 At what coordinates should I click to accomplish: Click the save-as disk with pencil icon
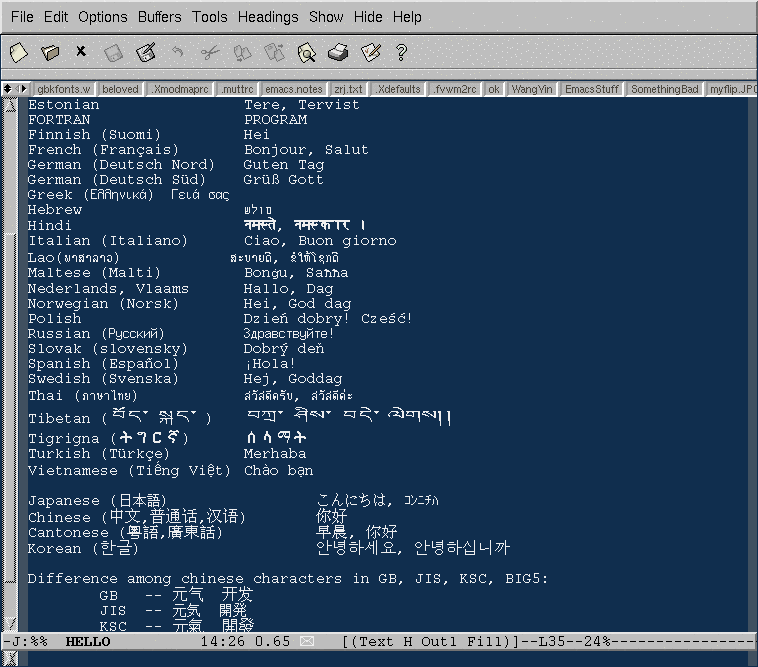pyautogui.click(x=146, y=51)
